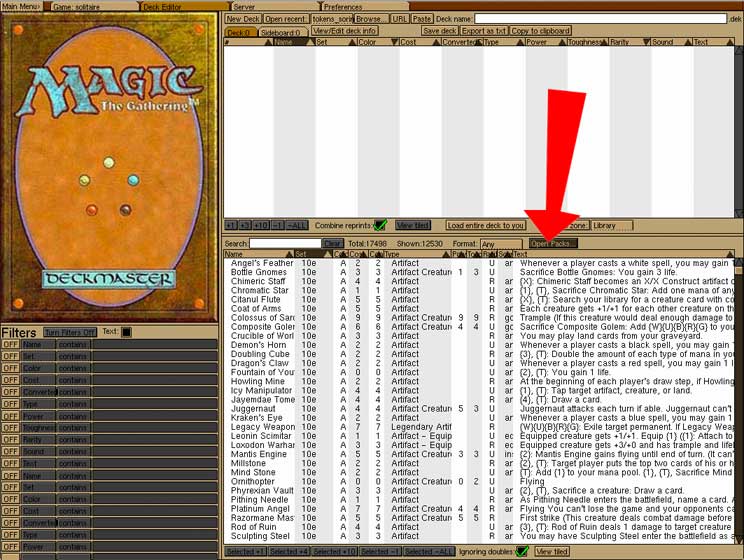Image resolution: width=744 pixels, height=560 pixels.
Task: Click the Open Packs... button
Action: [x=553, y=243]
